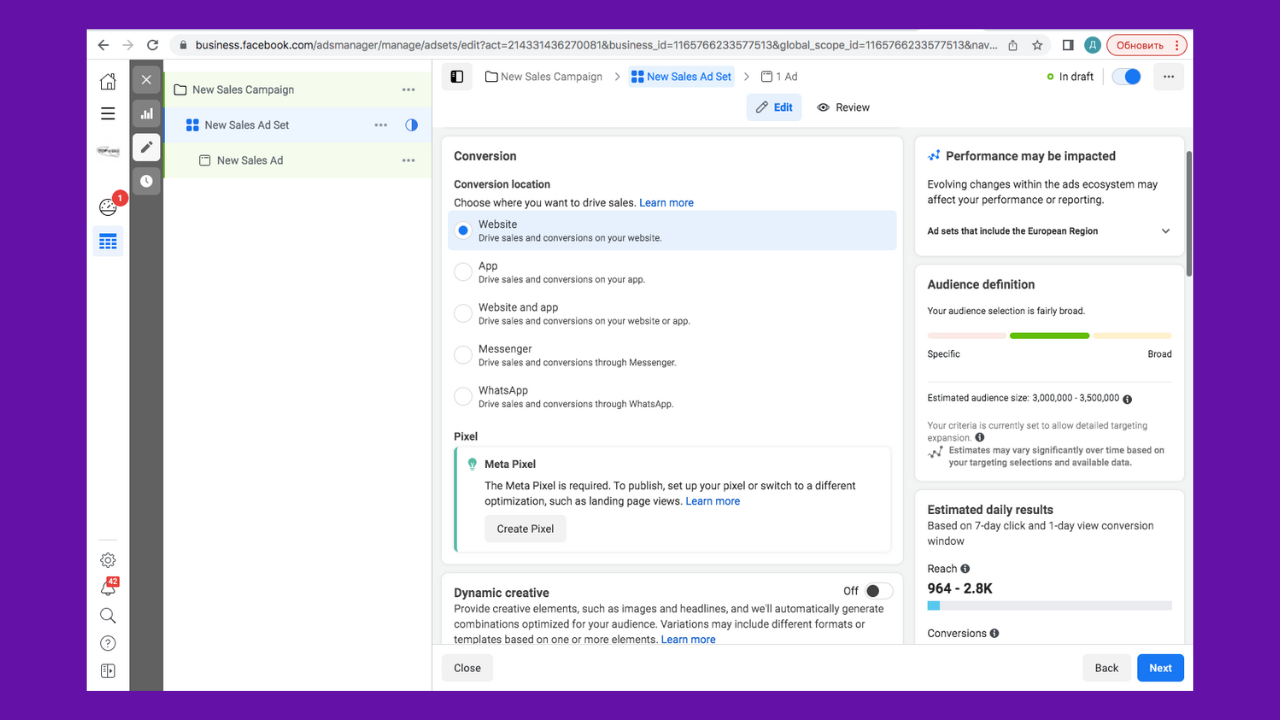Open the charts view icon in editor rail
The image size is (1280, 720).
tap(147, 113)
